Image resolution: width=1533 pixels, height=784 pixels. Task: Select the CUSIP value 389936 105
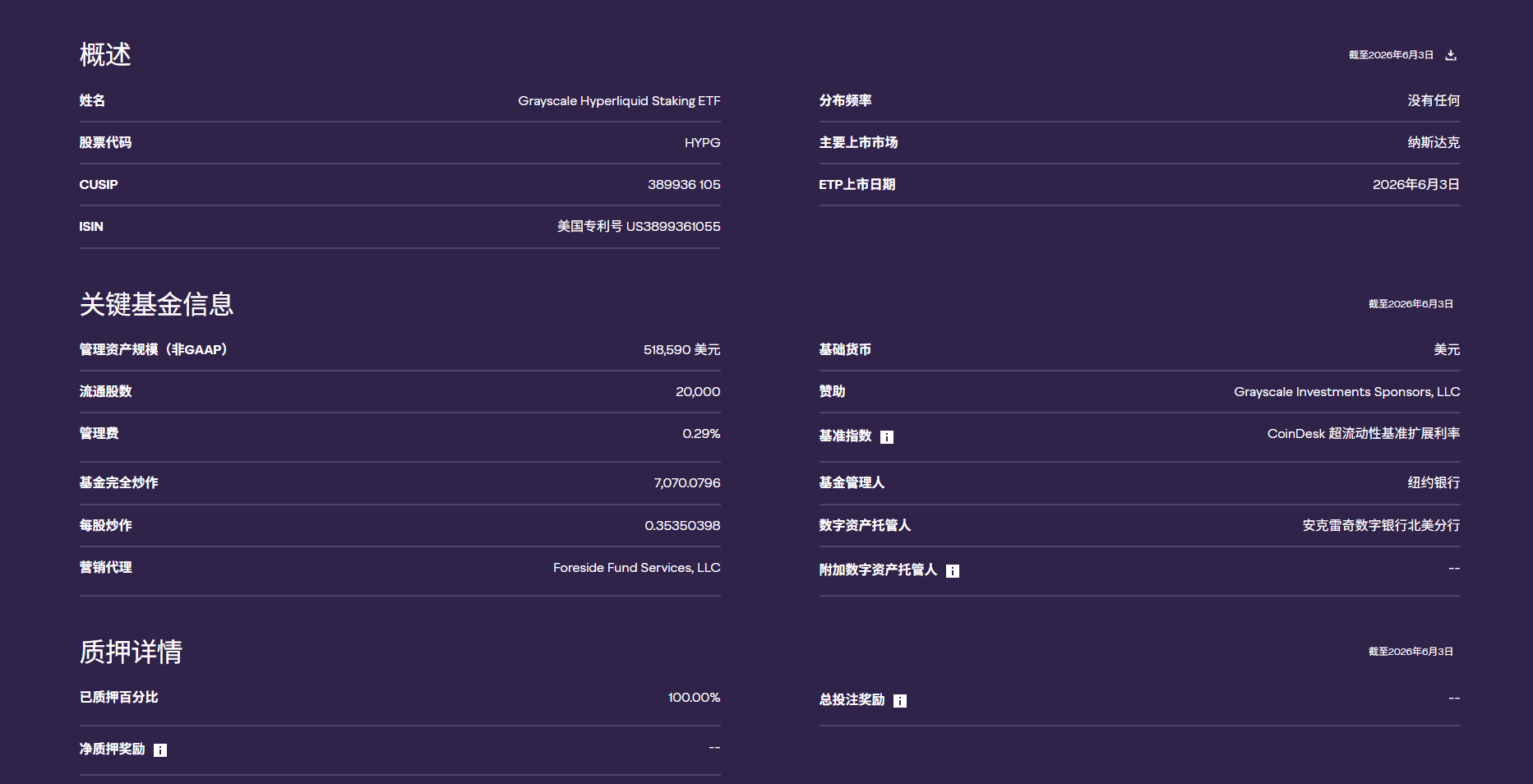pyautogui.click(x=684, y=185)
